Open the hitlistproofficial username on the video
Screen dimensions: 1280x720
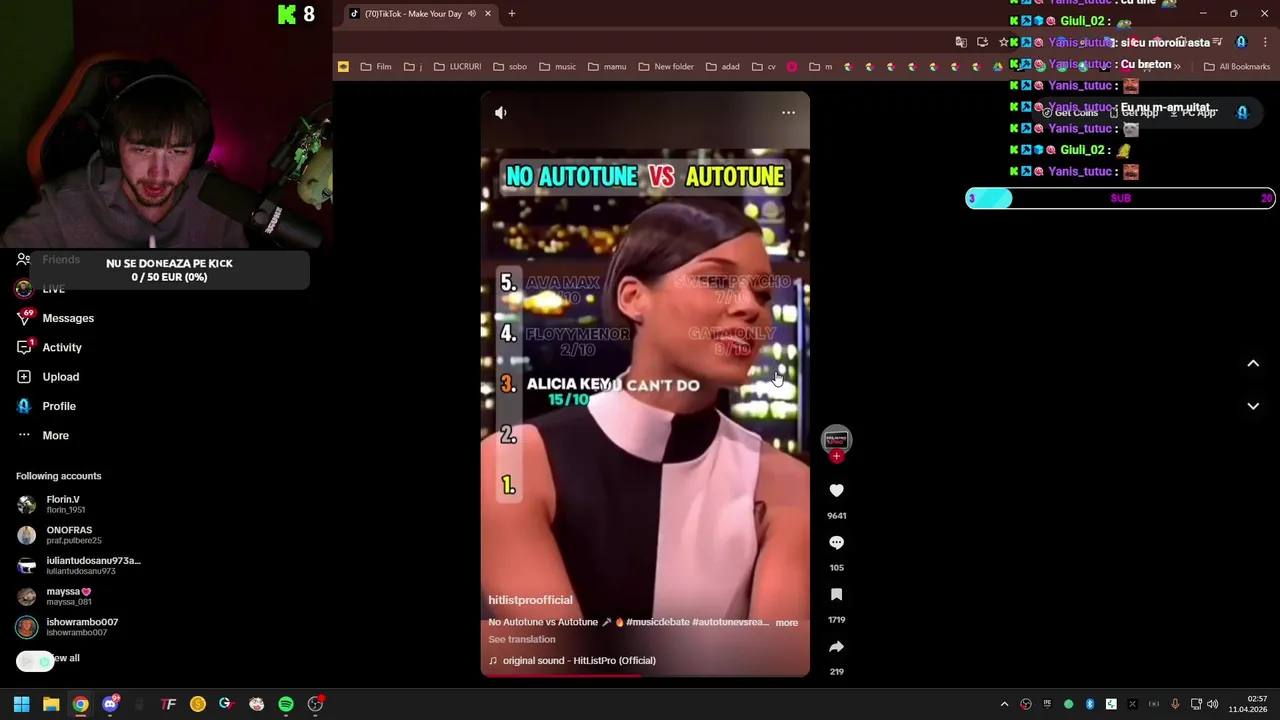(530, 600)
